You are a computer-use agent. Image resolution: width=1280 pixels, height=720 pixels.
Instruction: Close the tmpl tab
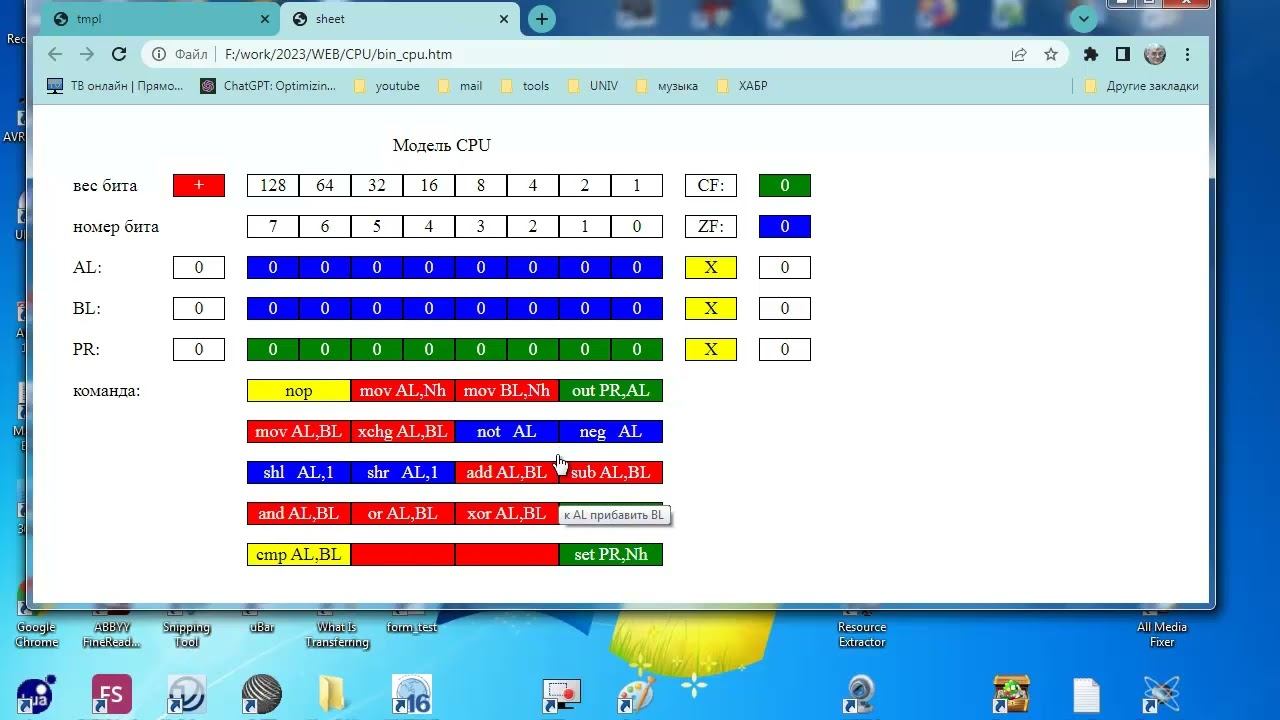266,19
